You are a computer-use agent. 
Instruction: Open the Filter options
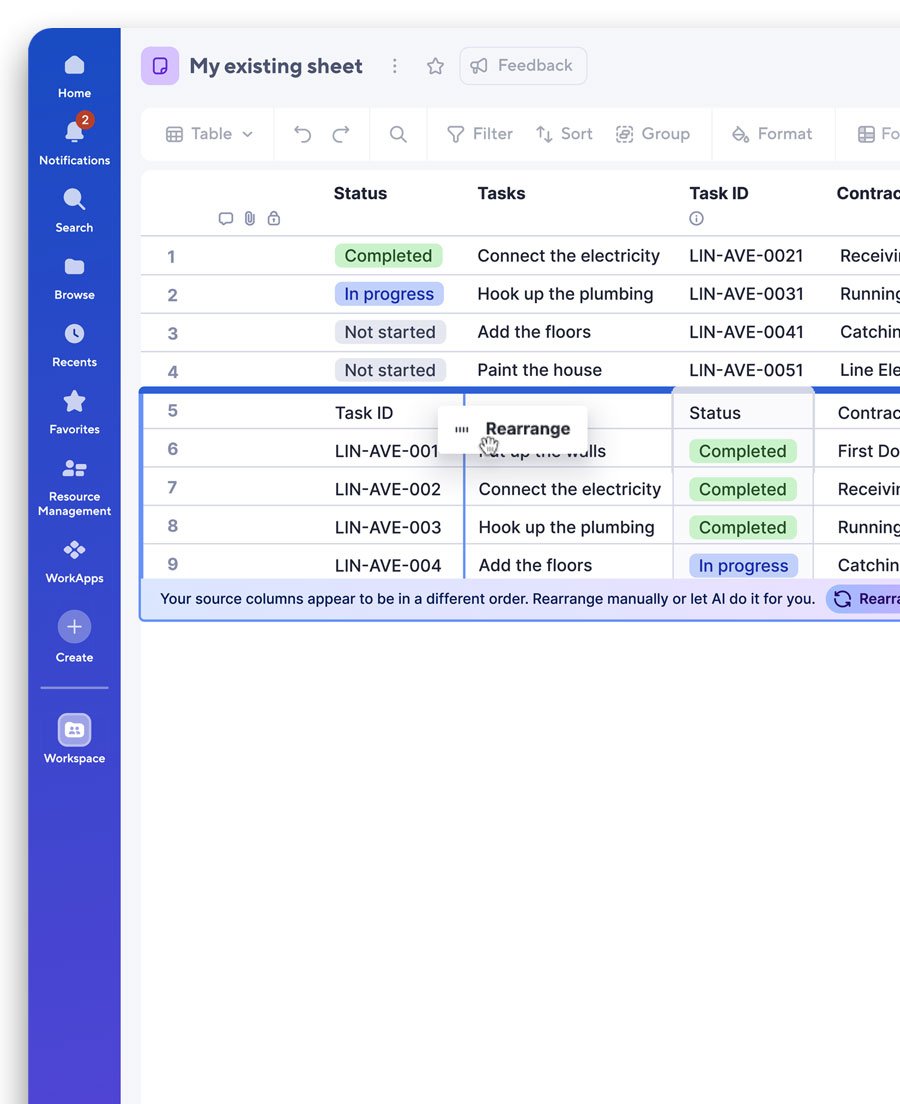pyautogui.click(x=479, y=134)
